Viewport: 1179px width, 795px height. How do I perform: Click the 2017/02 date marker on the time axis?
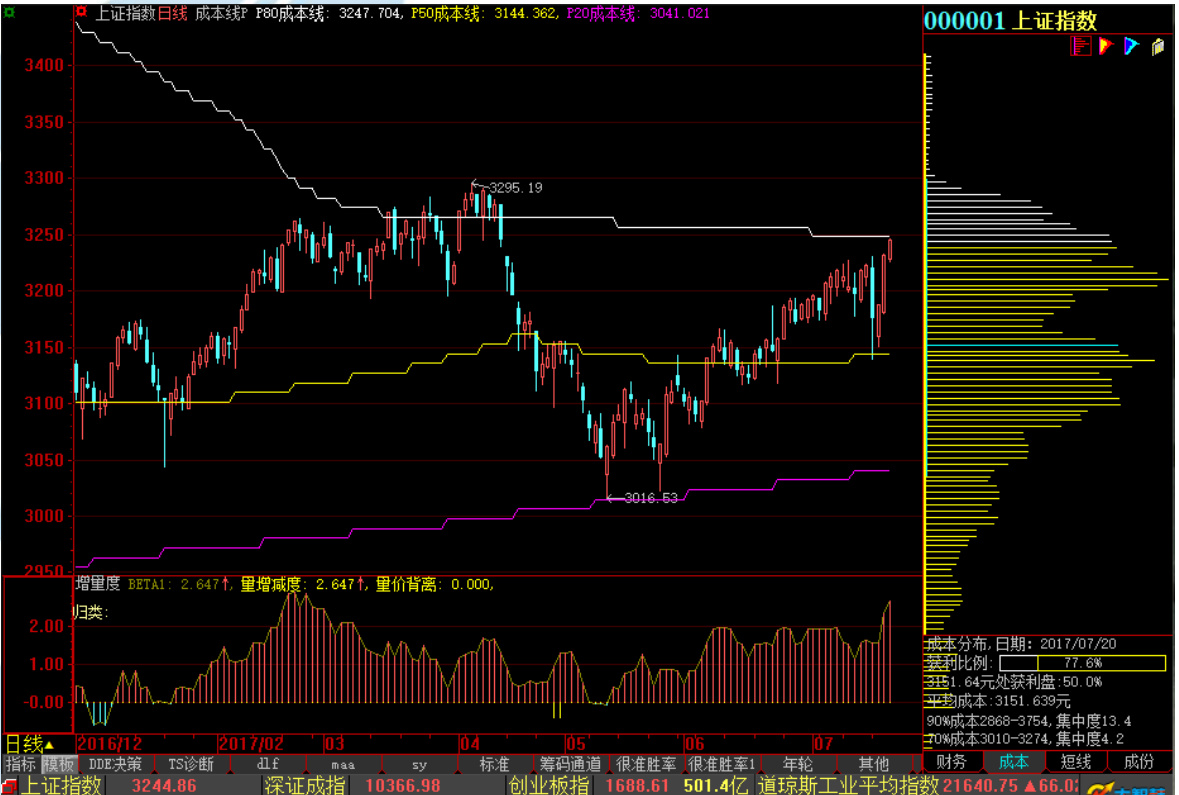pos(250,744)
